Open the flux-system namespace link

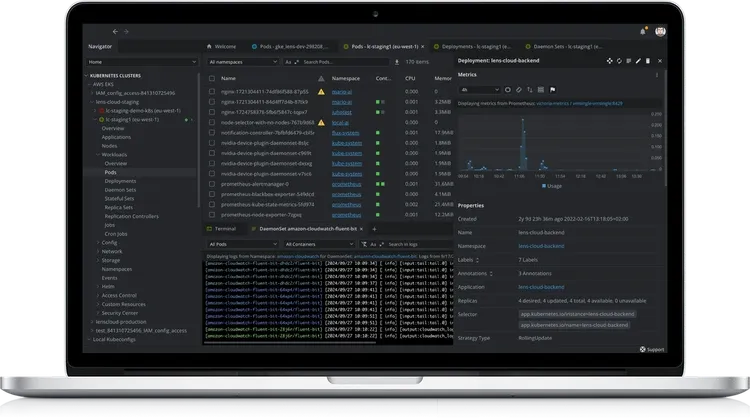pos(345,132)
